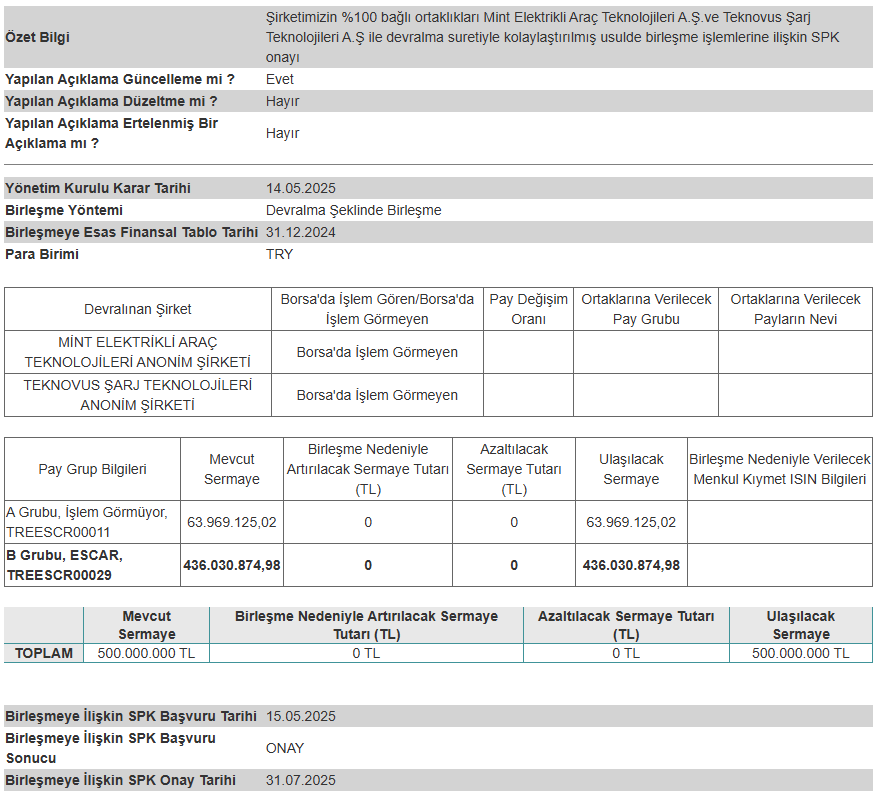Click Mevcut Sermaye 63.969.125,02 value
This screenshot has height=796, width=877.
point(232,522)
